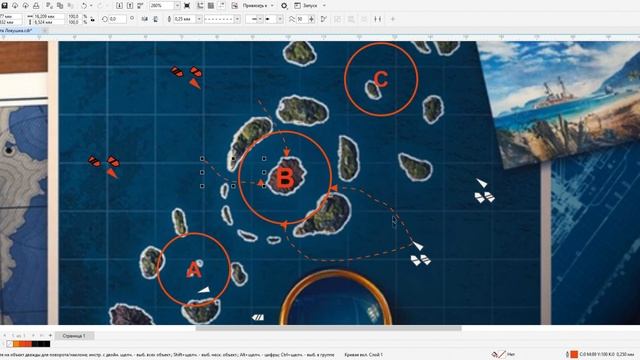Image resolution: width=640 pixels, height=360 pixels.
Task: Click the Import icon in the toolbar
Action: coord(119,6)
